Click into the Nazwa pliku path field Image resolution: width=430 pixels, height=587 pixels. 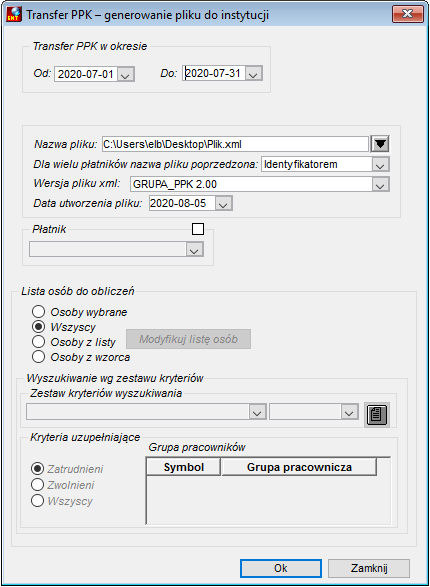(235, 144)
